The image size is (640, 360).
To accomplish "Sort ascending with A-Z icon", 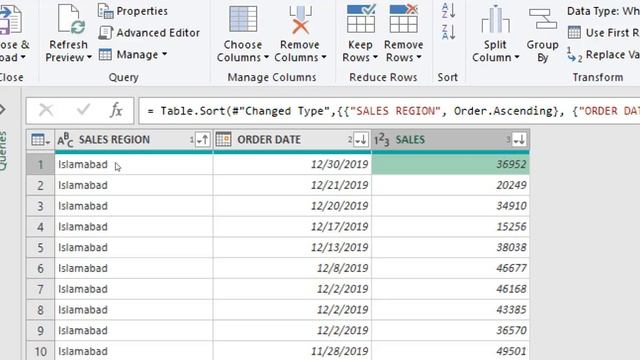I will tap(449, 11).
